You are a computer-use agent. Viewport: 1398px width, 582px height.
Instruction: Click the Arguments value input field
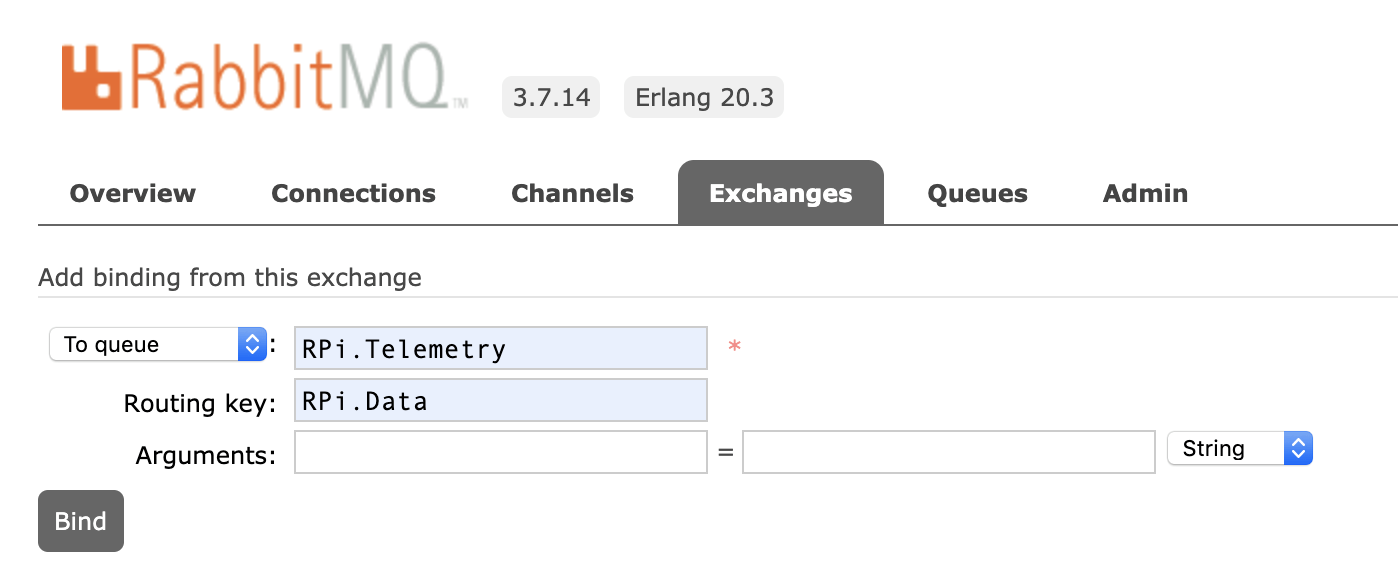949,452
